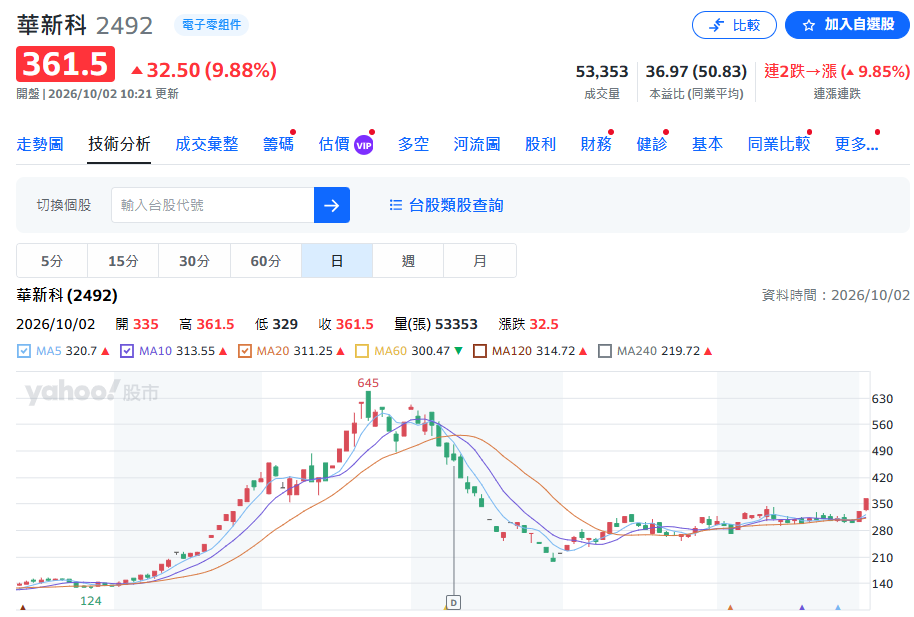Select the 日 daily chart interval
Viewport: 914px width, 617px height.
point(337,261)
